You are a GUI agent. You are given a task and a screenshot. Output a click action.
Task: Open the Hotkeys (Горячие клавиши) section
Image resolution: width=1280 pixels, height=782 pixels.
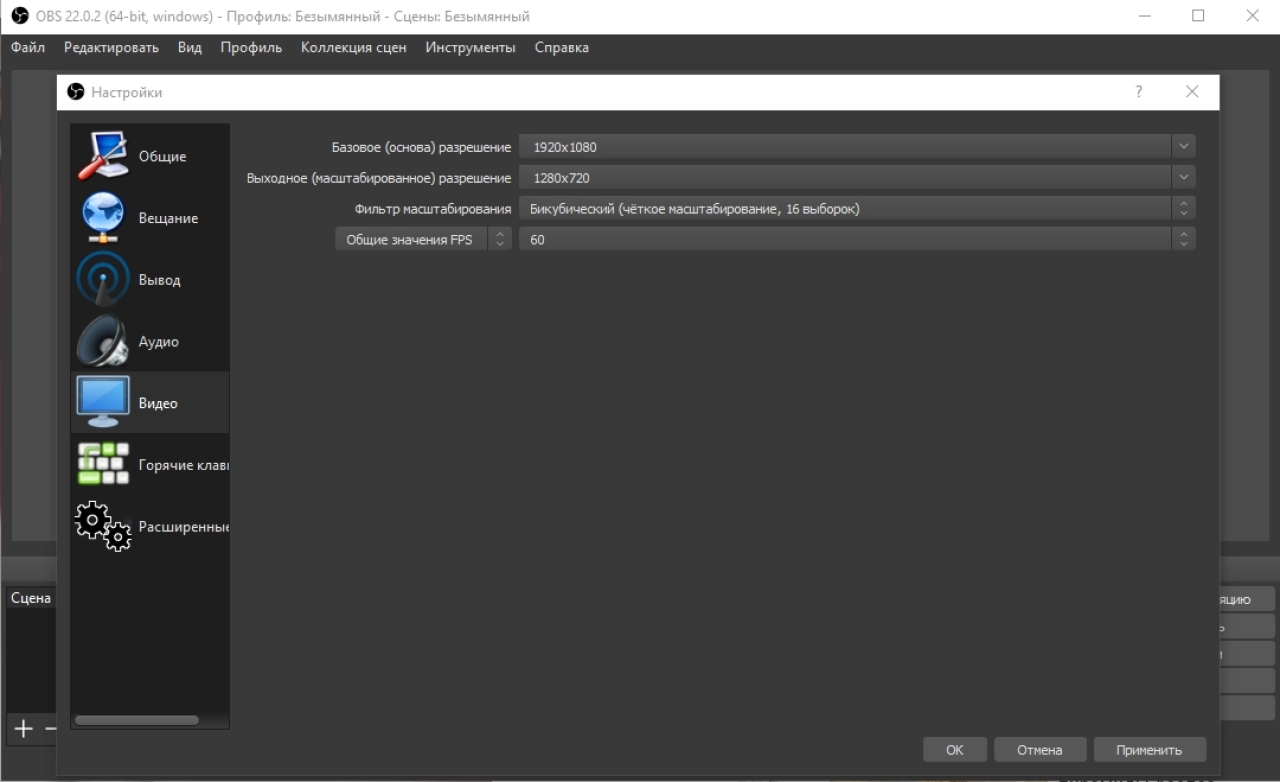point(150,465)
